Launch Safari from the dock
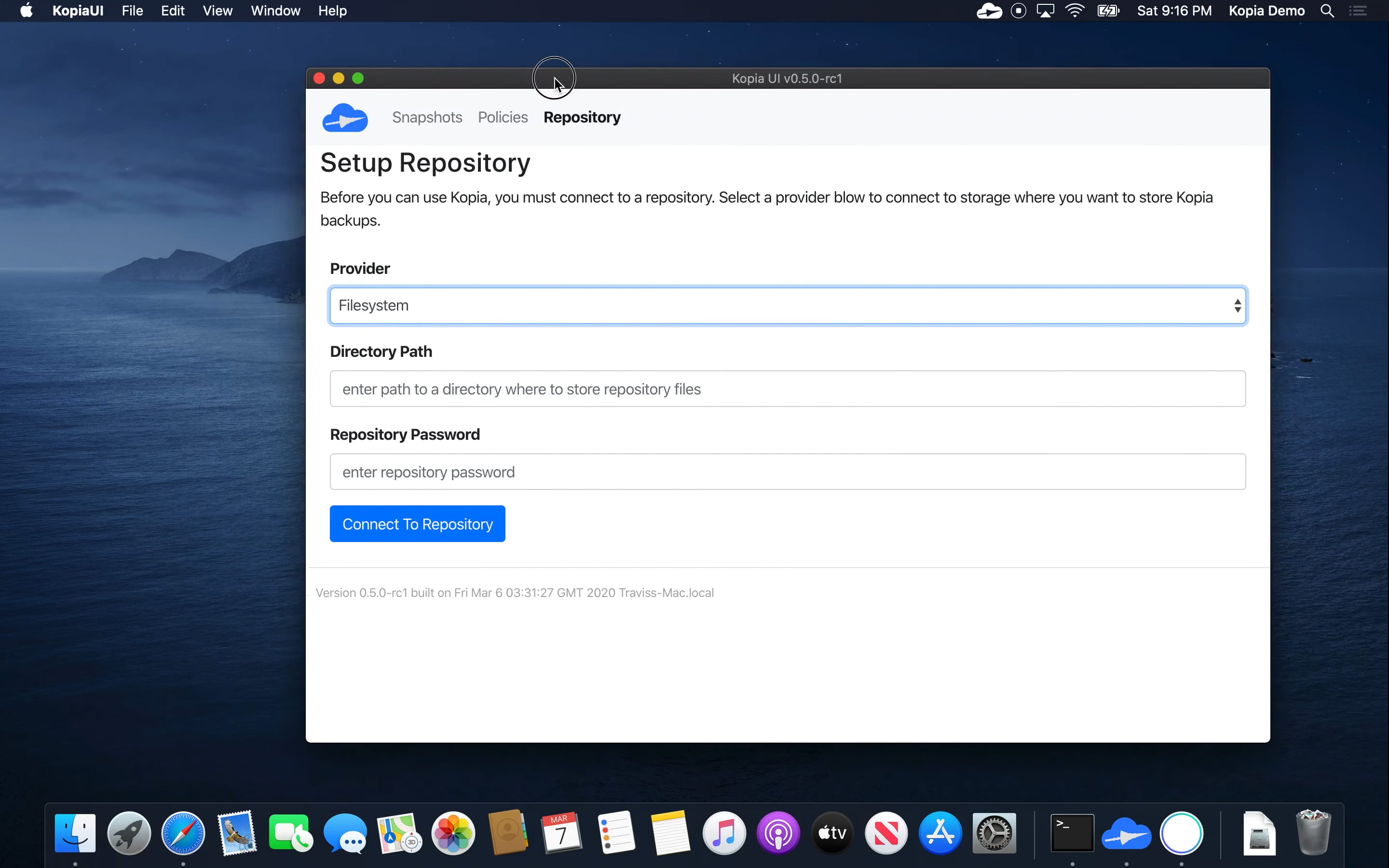 [x=182, y=833]
